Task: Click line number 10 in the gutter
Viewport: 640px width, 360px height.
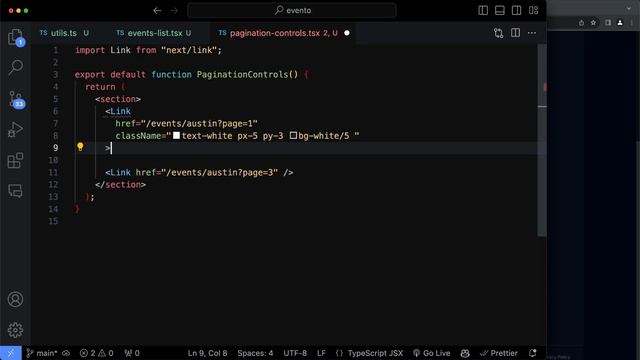Action: click(x=53, y=160)
